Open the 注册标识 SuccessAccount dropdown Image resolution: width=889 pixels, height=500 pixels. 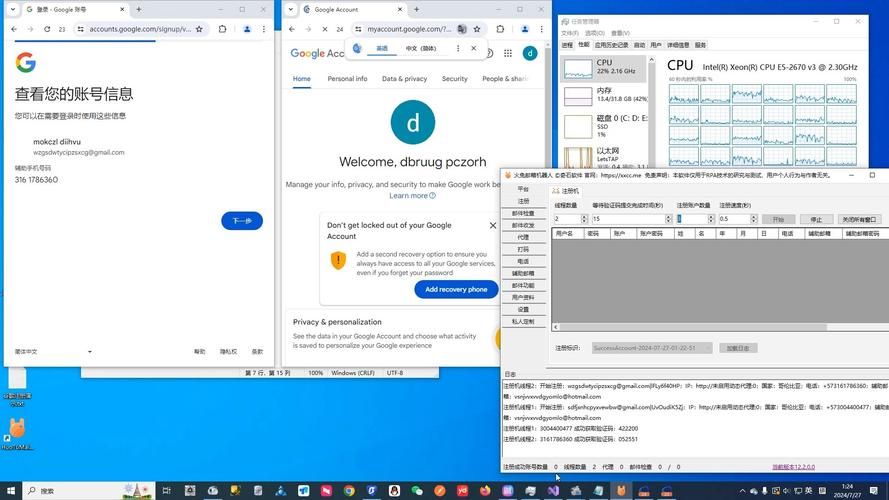pyautogui.click(x=652, y=348)
